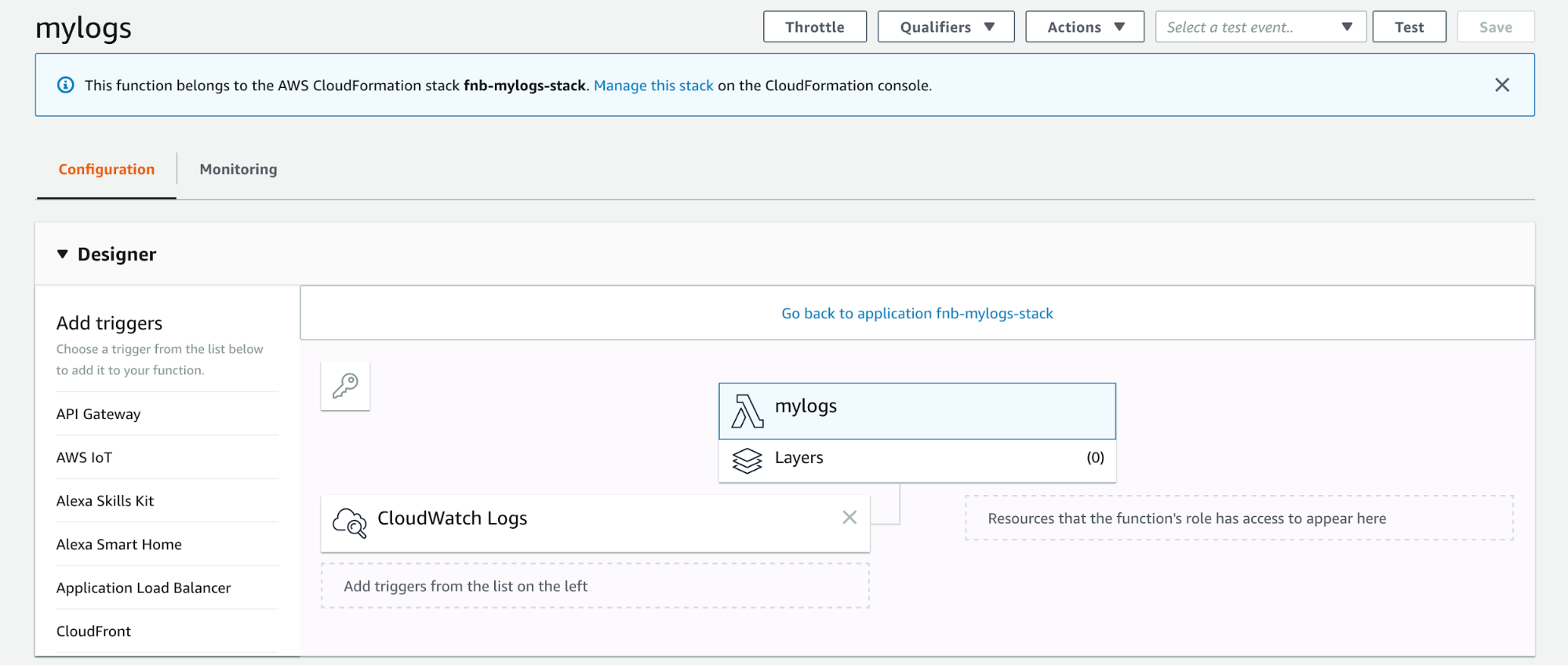1568x666 pixels.
Task: Click the Save button
Action: click(1496, 27)
